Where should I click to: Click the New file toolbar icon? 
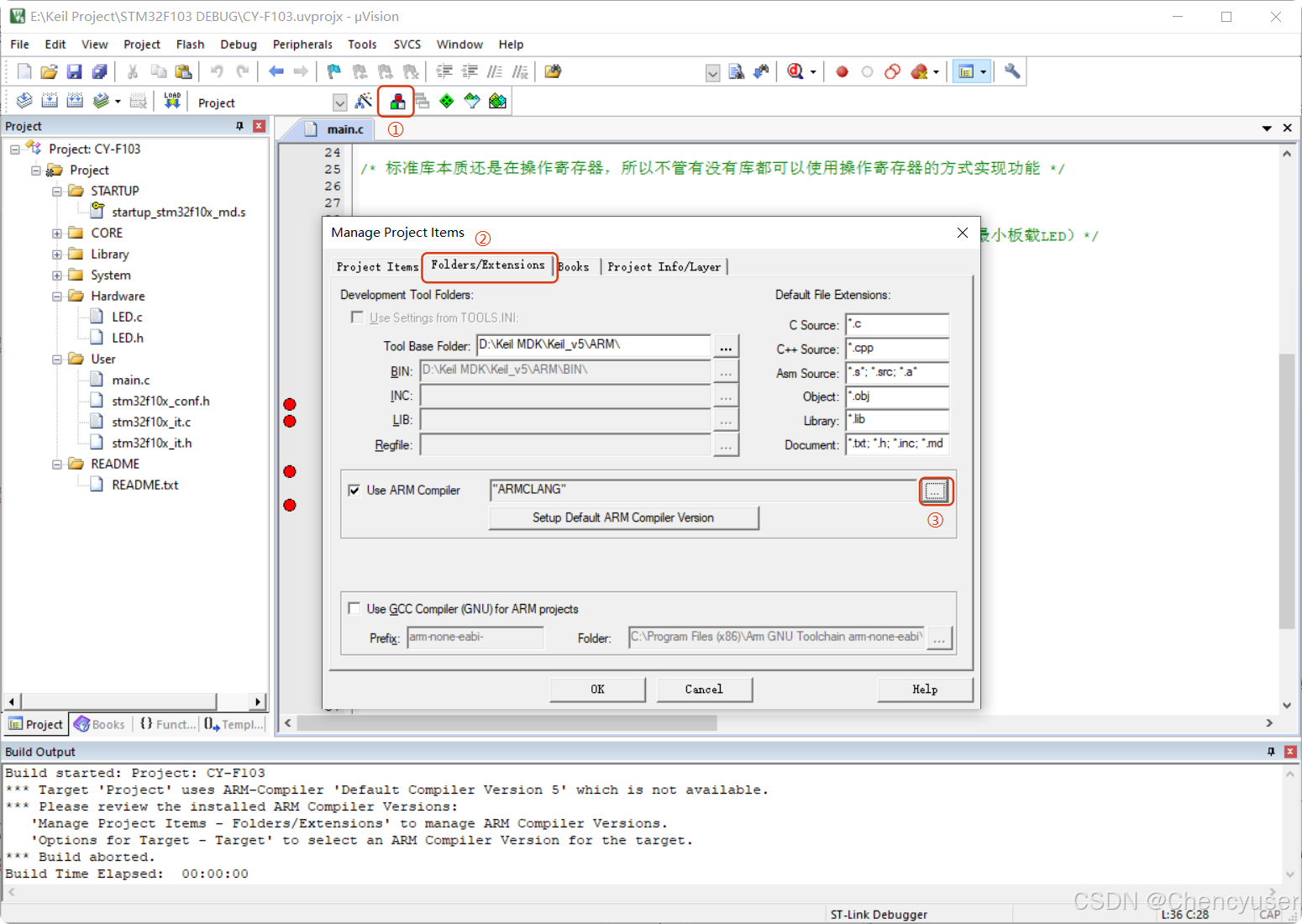pyautogui.click(x=24, y=72)
